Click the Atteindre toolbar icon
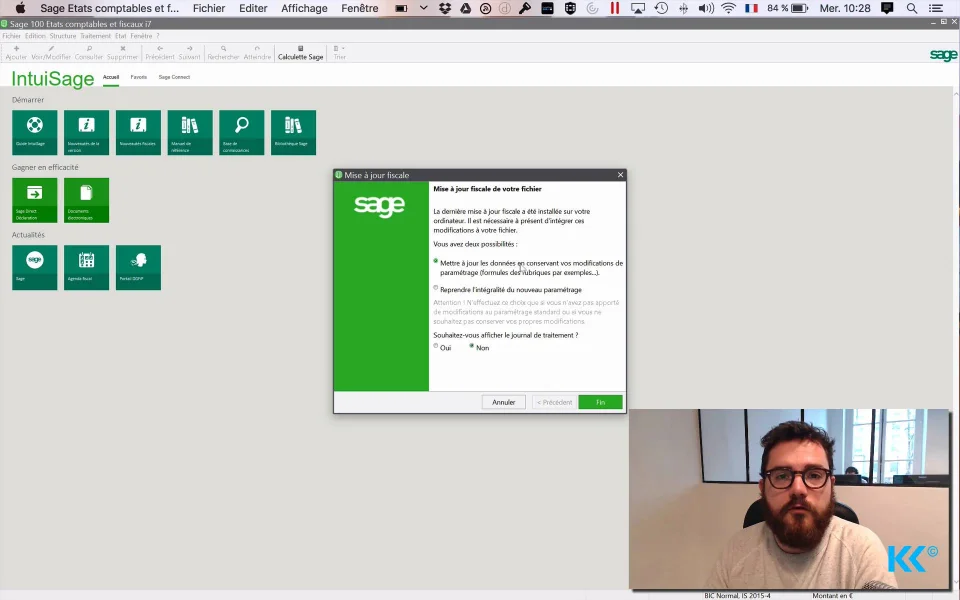This screenshot has width=960, height=600. pyautogui.click(x=257, y=53)
